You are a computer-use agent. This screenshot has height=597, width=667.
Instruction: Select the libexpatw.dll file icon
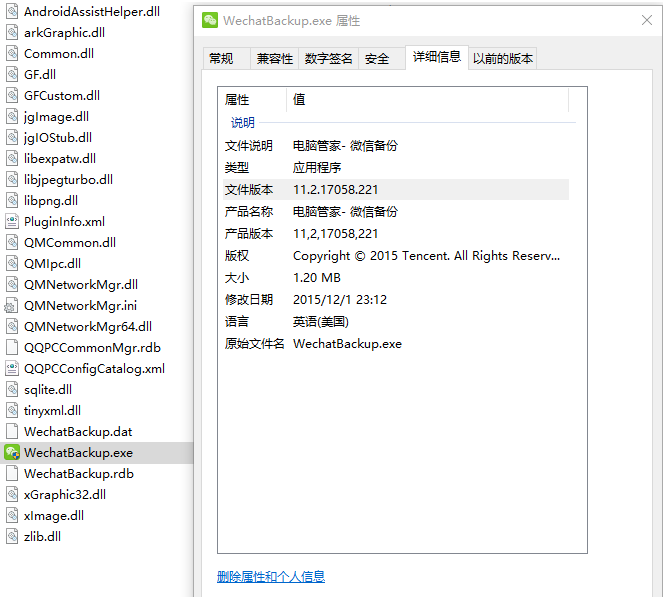click(x=12, y=158)
